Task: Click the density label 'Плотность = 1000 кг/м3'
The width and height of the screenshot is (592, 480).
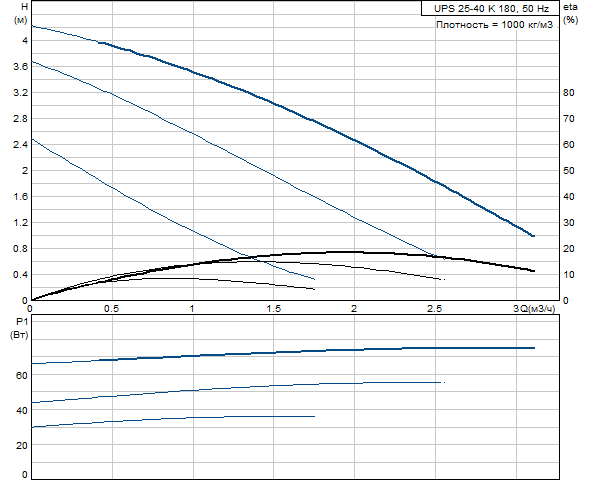Action: point(494,25)
